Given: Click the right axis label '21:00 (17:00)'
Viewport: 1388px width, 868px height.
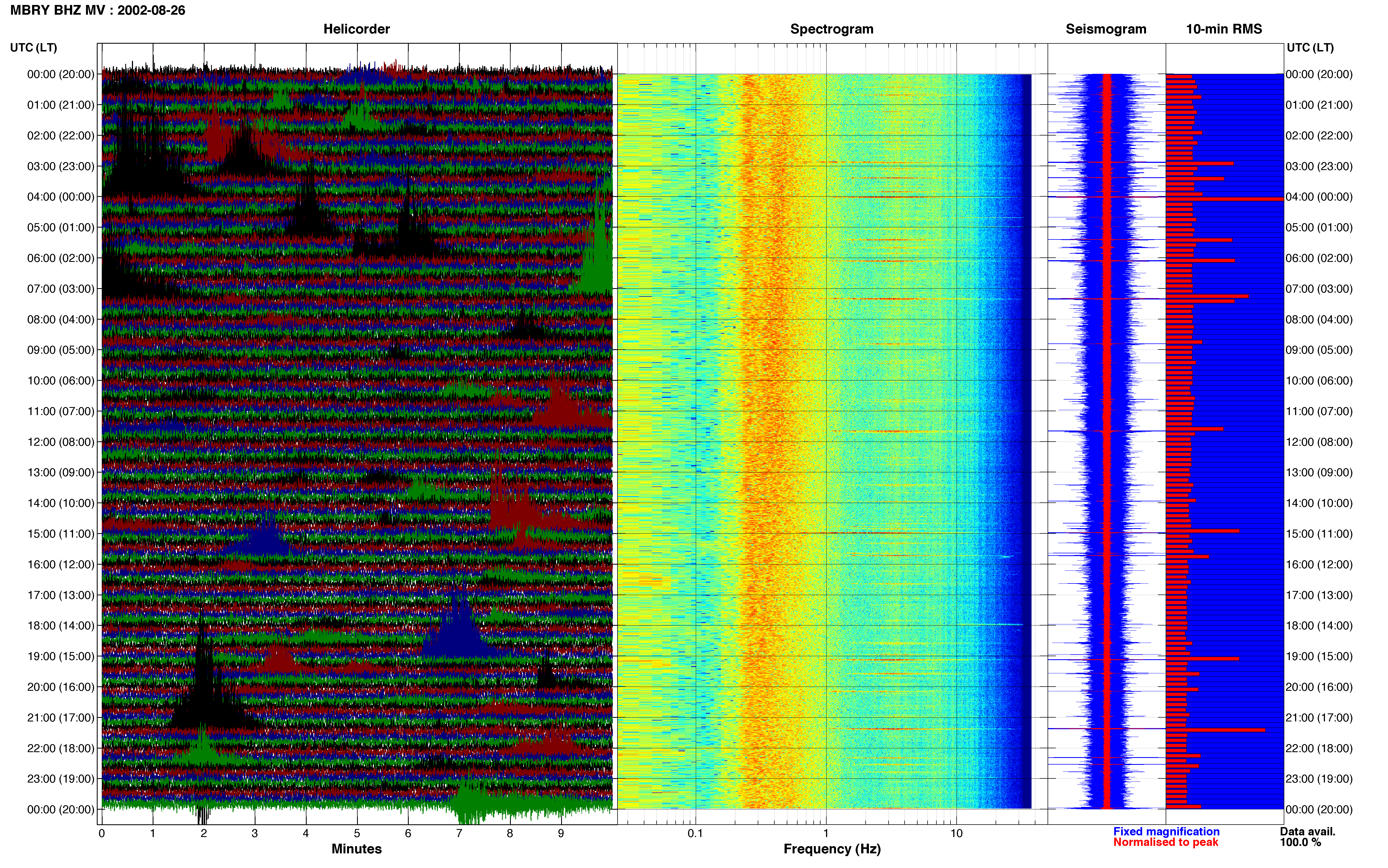Looking at the screenshot, I should coord(1319,718).
